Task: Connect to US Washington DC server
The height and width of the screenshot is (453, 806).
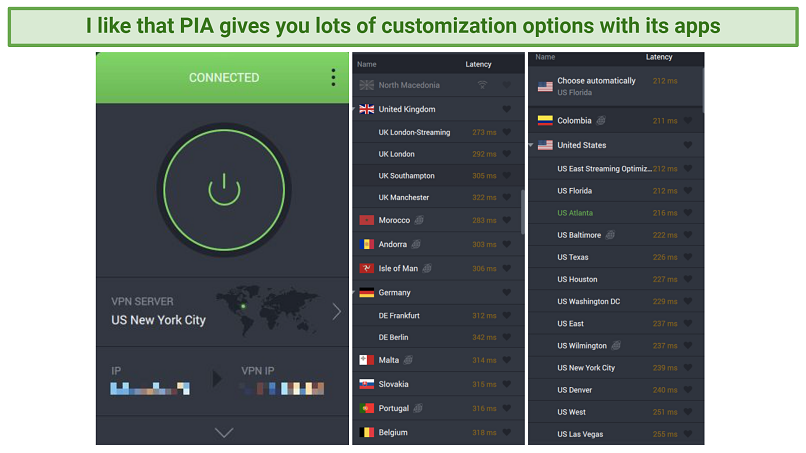Action: [616, 301]
